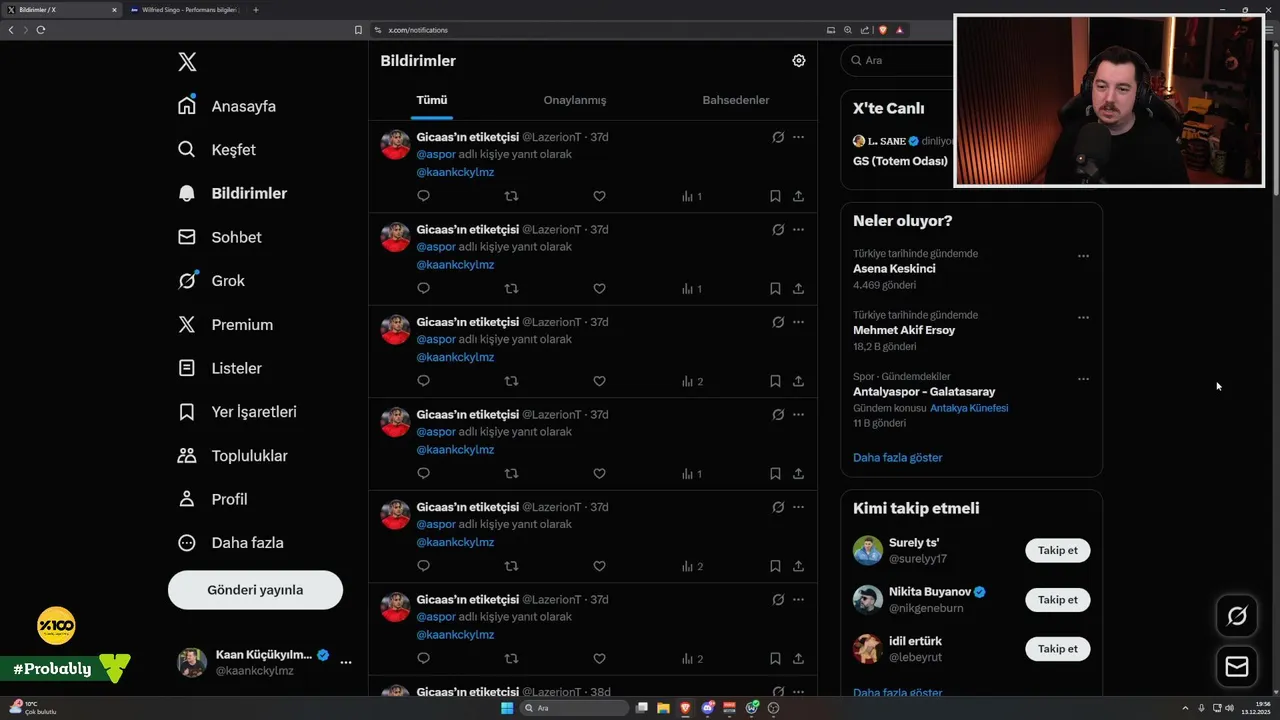Open the Antalyaspor - Galatasaray trend
Screen dimensions: 1280x720
coord(924,392)
